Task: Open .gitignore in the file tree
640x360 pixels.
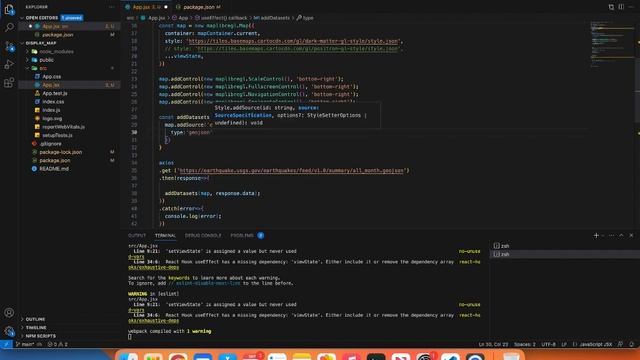Action: (51, 144)
